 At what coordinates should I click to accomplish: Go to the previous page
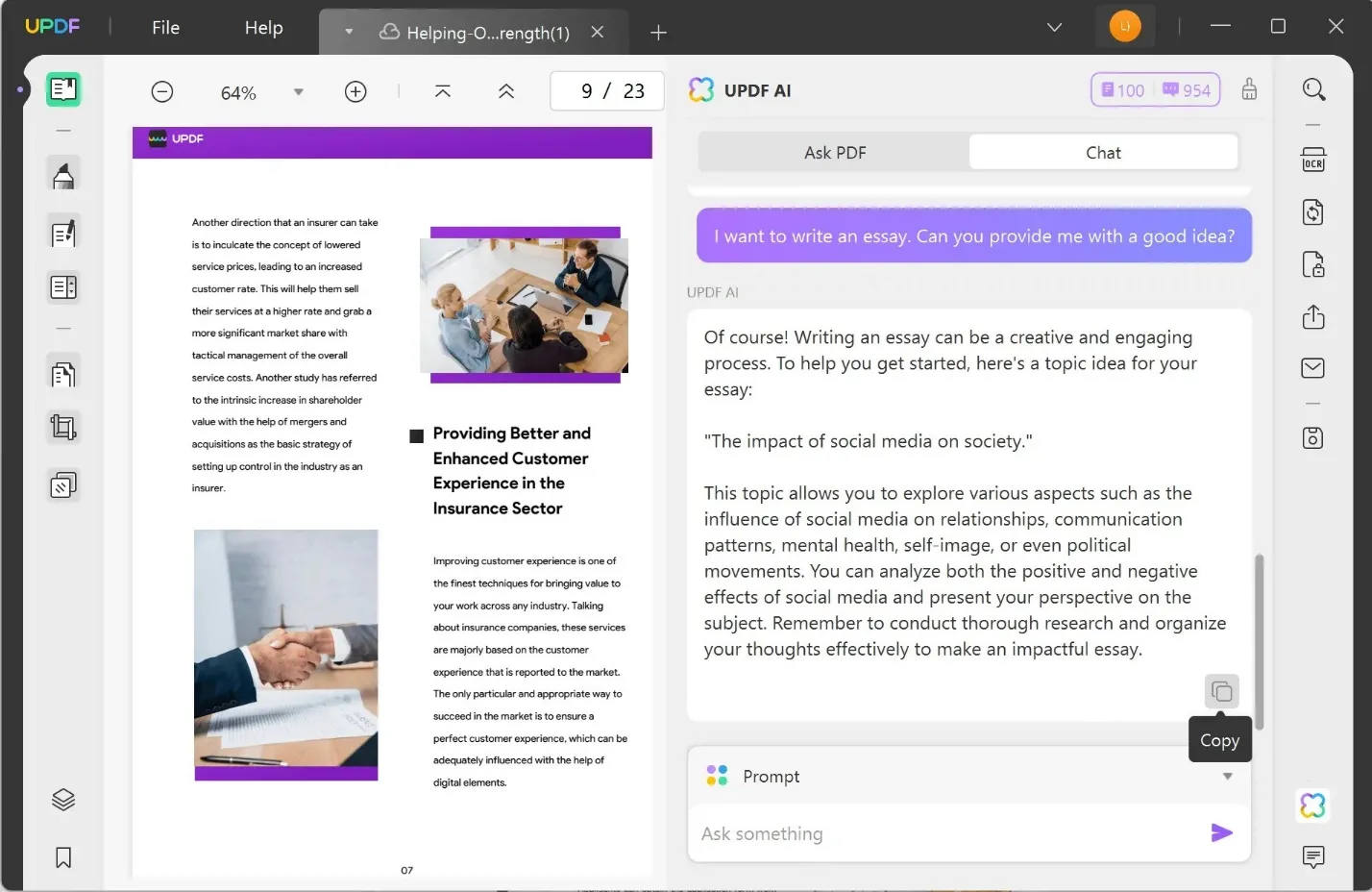506,91
